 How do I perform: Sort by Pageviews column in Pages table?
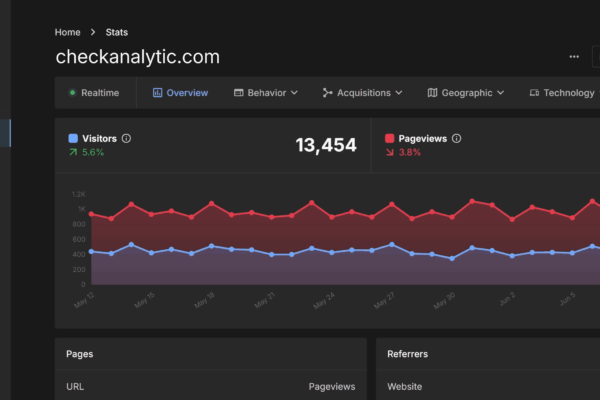(332, 387)
